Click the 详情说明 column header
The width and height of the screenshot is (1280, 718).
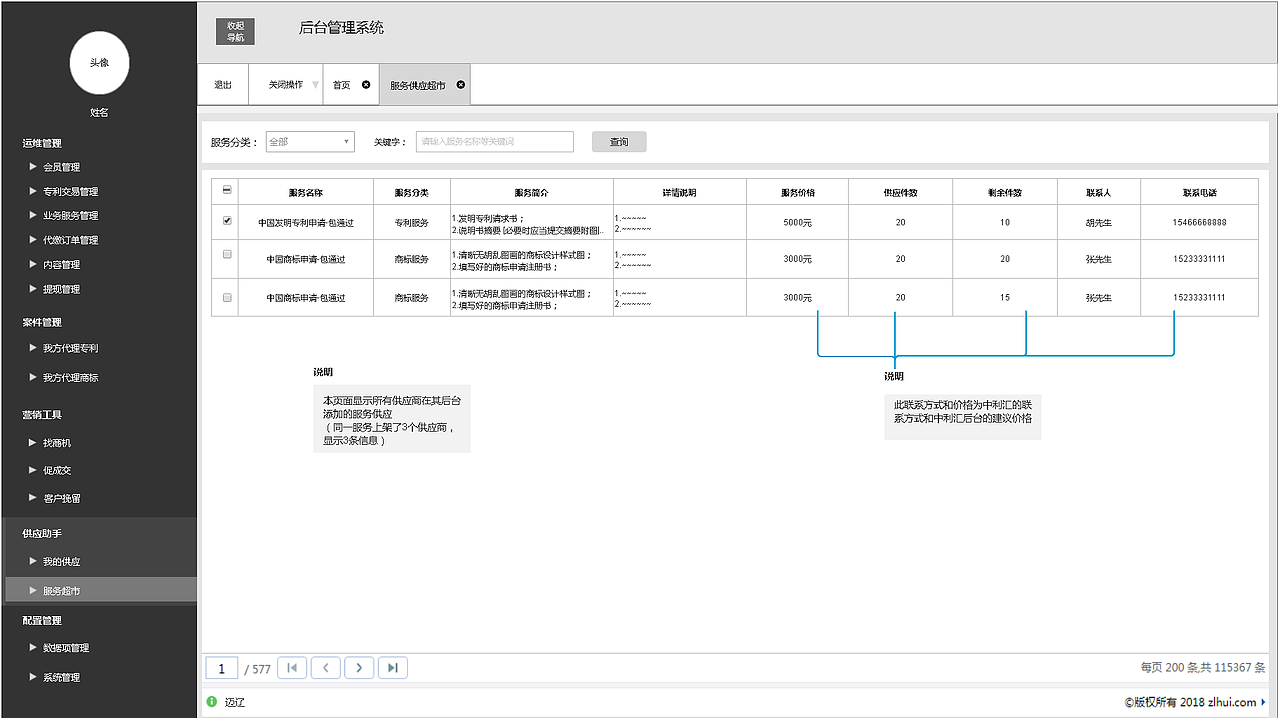680,192
